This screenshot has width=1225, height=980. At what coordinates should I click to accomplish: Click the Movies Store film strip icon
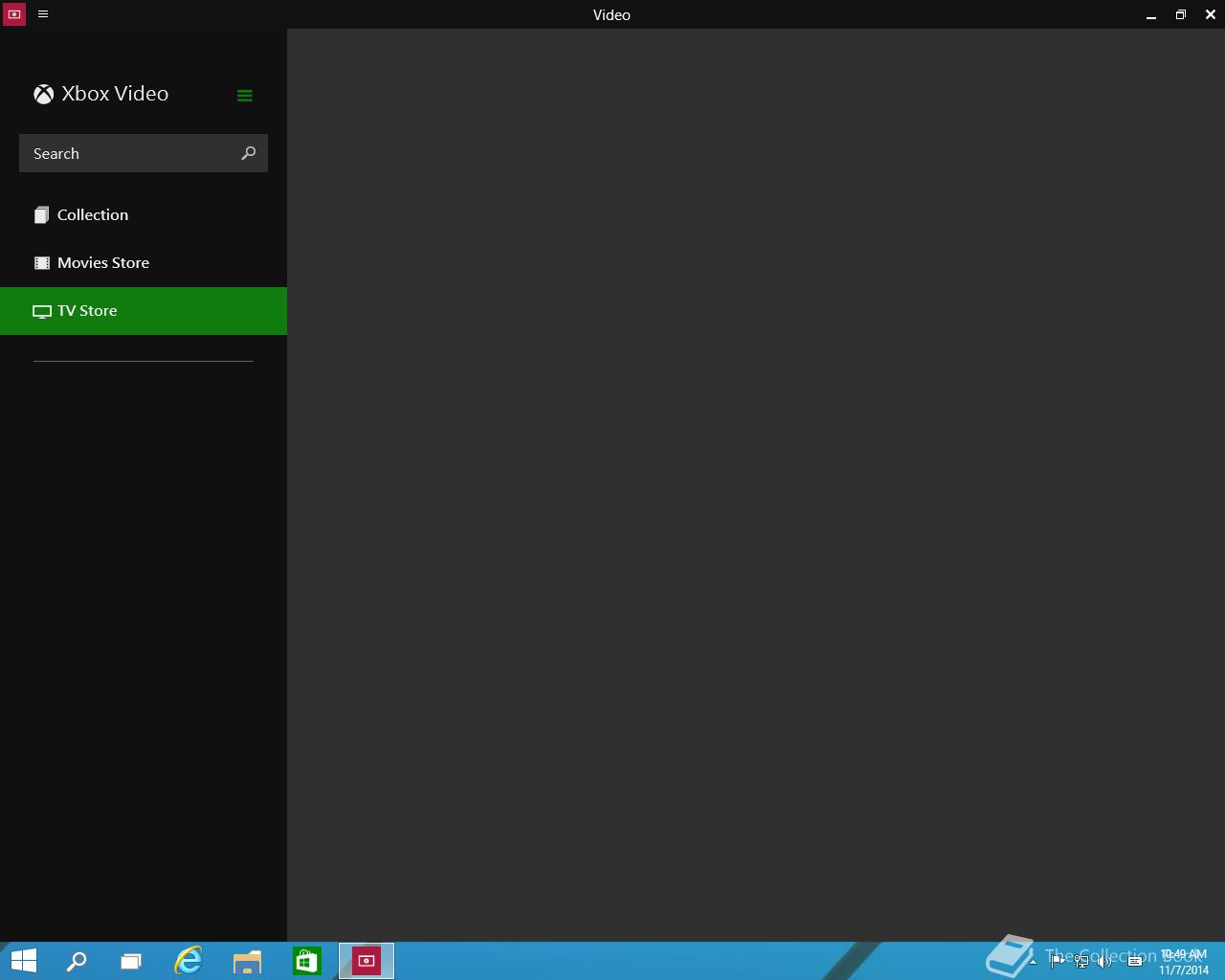coord(42,263)
